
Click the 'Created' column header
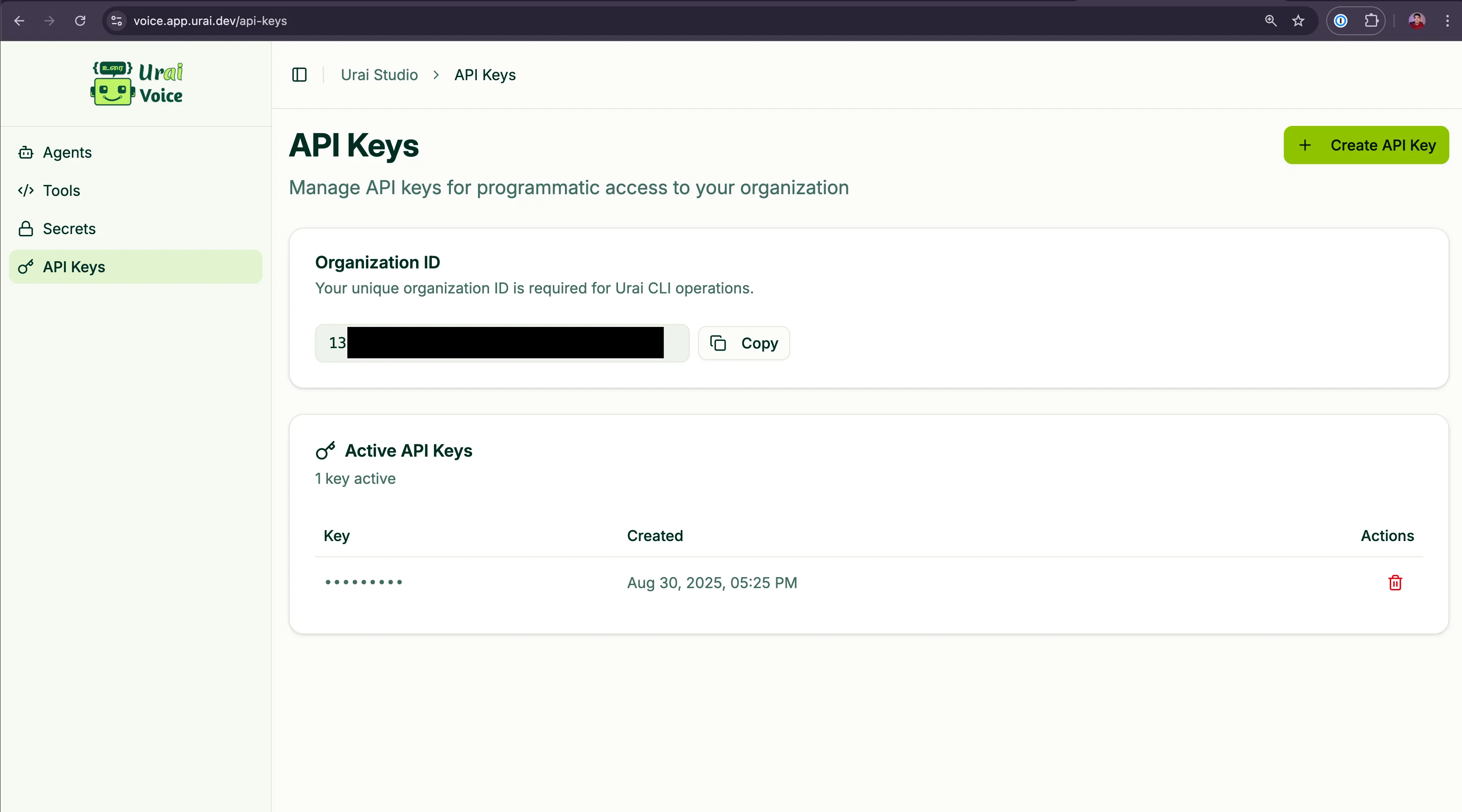[x=655, y=536]
